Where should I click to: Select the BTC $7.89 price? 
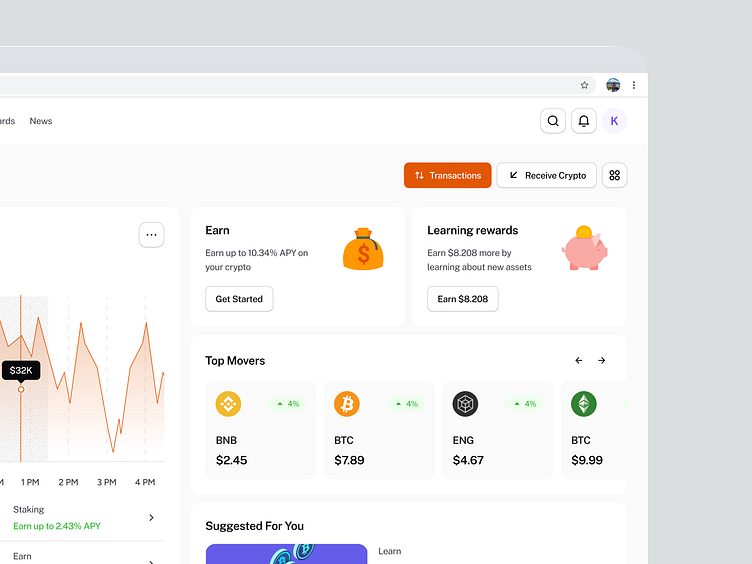(x=349, y=460)
